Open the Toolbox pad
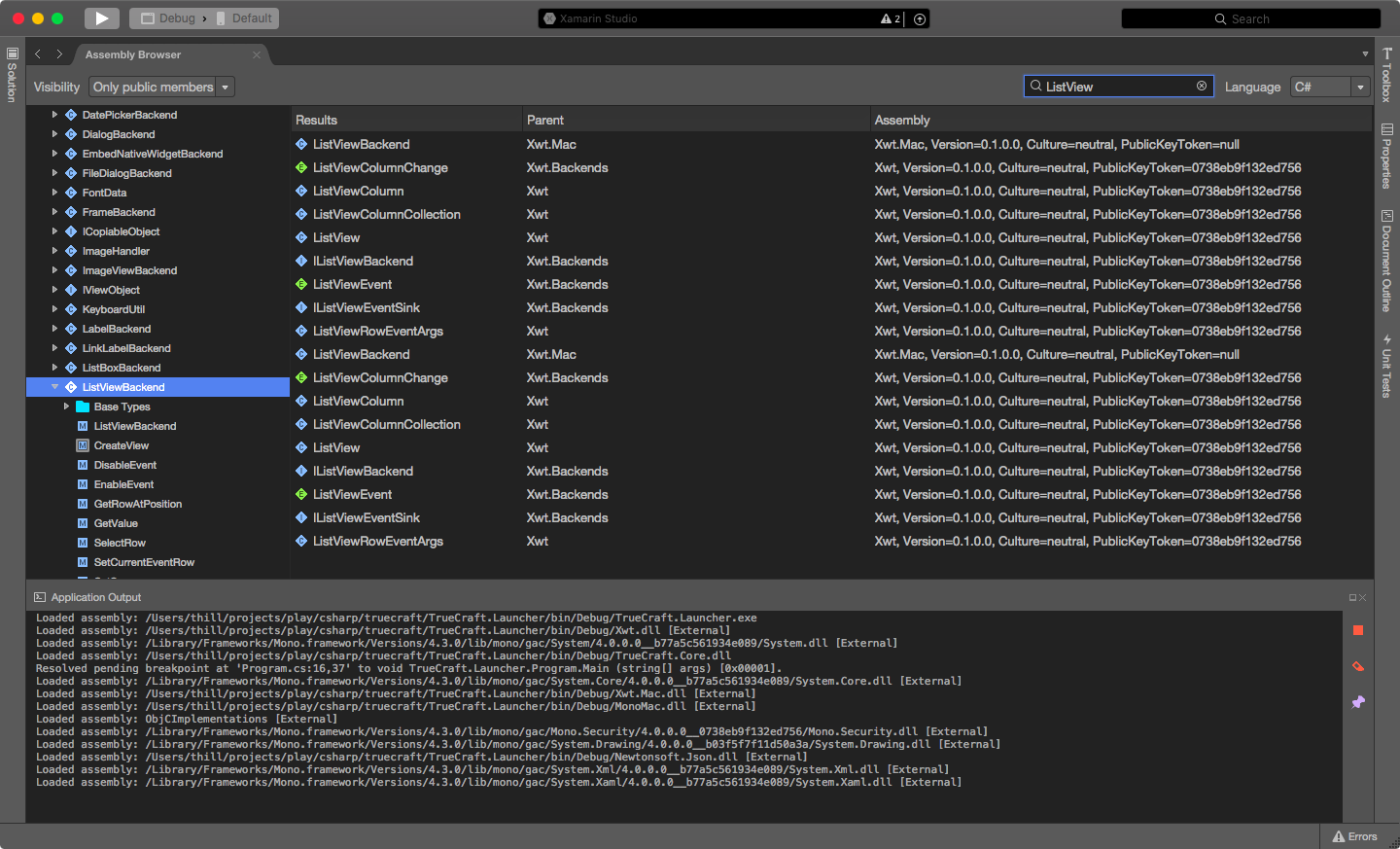Image resolution: width=1400 pixels, height=849 pixels. coord(1387,75)
